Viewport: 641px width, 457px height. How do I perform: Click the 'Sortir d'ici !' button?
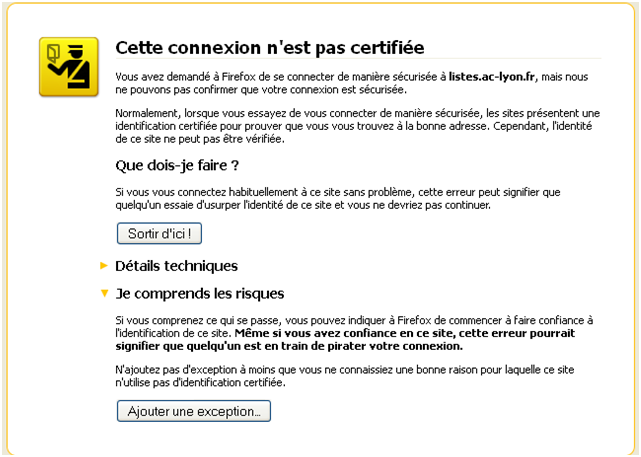(160, 233)
